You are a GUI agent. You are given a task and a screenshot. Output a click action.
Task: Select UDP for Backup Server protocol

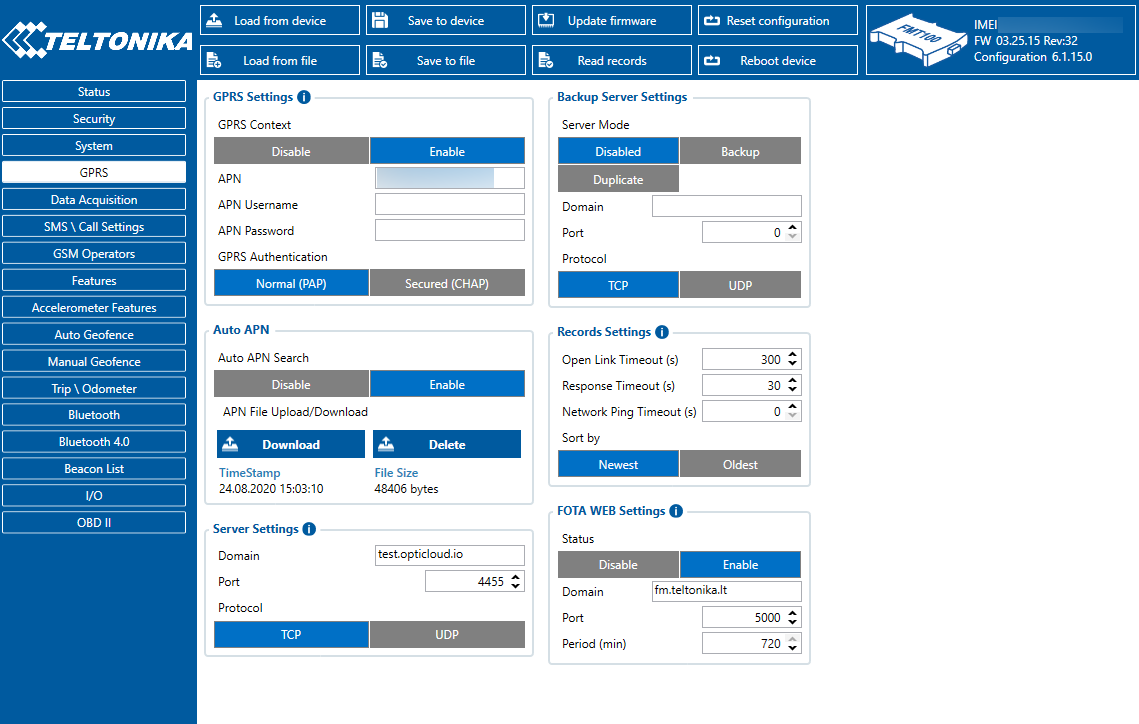(x=740, y=285)
